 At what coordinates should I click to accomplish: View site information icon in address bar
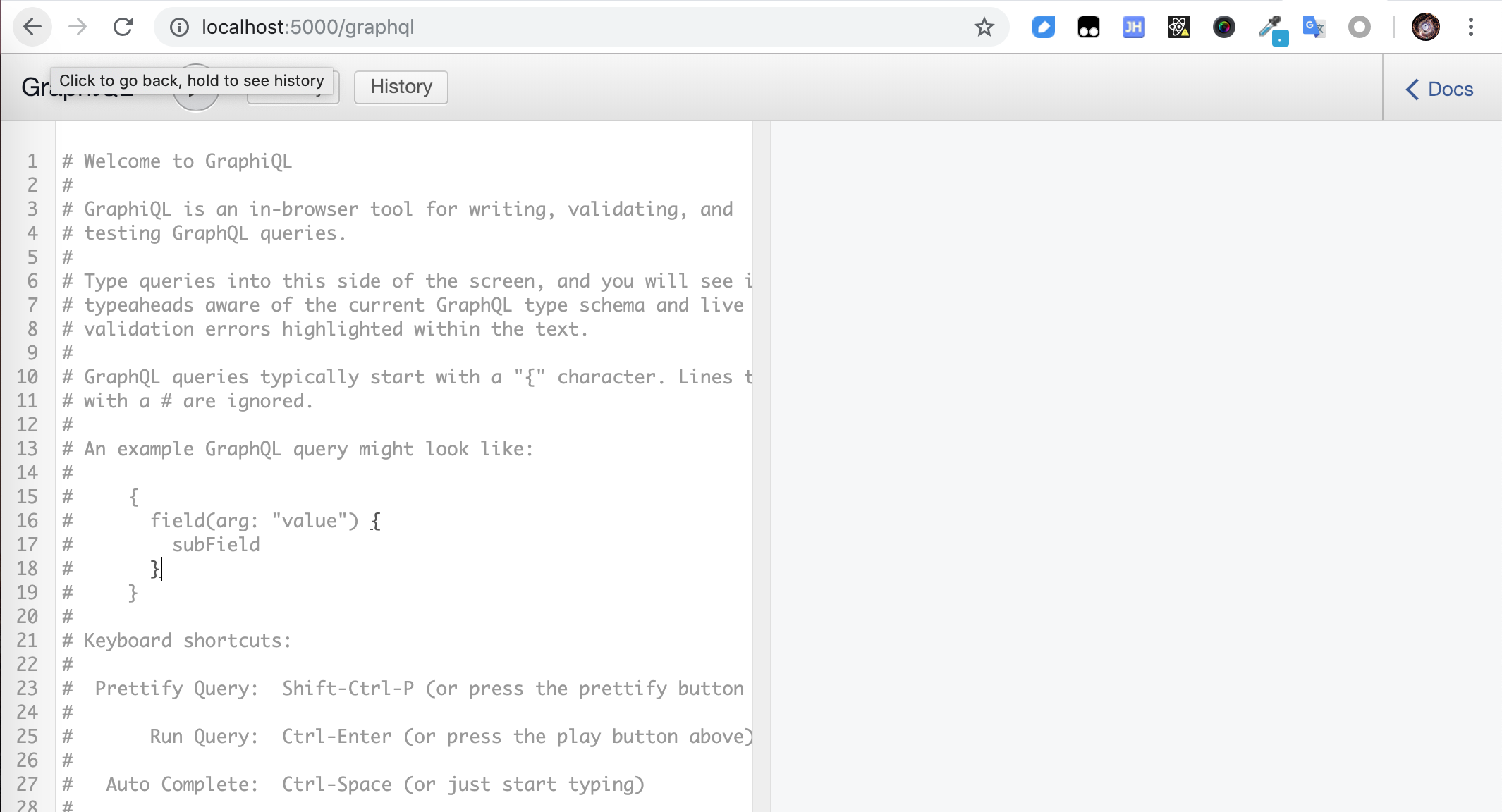pos(180,27)
